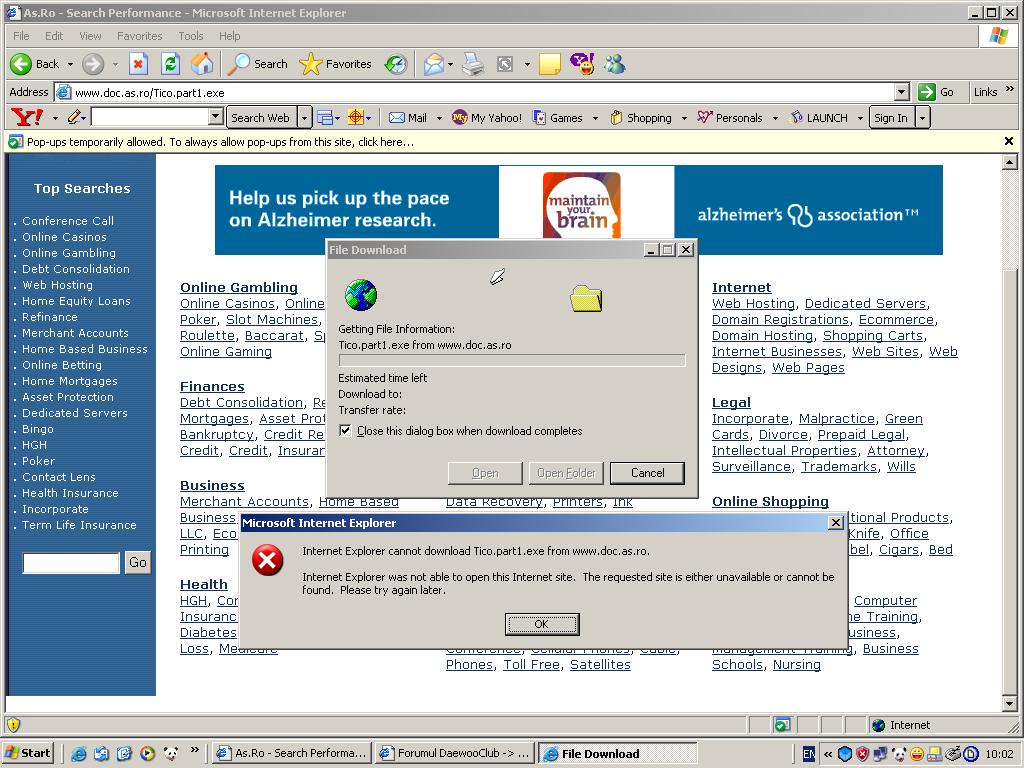
Task: Click the Sign In button on Yahoo toolbar
Action: coord(891,118)
